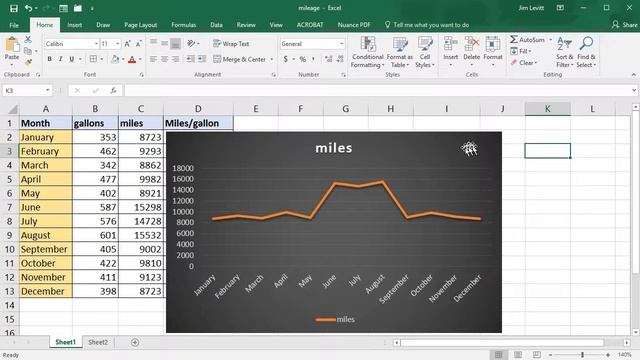Toggle Underline formatting
The image size is (640, 360).
pyautogui.click(x=71, y=59)
